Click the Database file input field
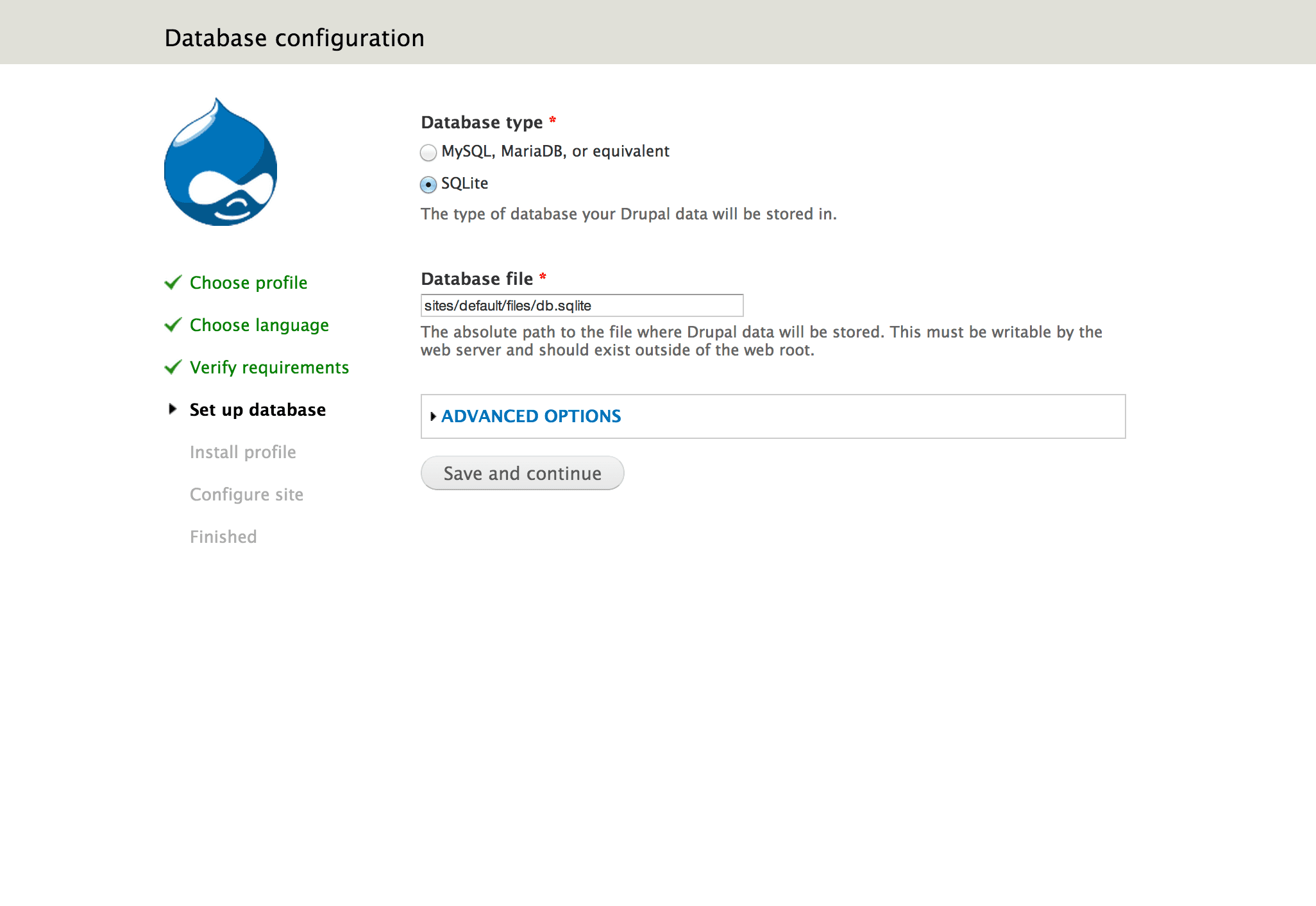The height and width of the screenshot is (906, 1316). pos(582,305)
